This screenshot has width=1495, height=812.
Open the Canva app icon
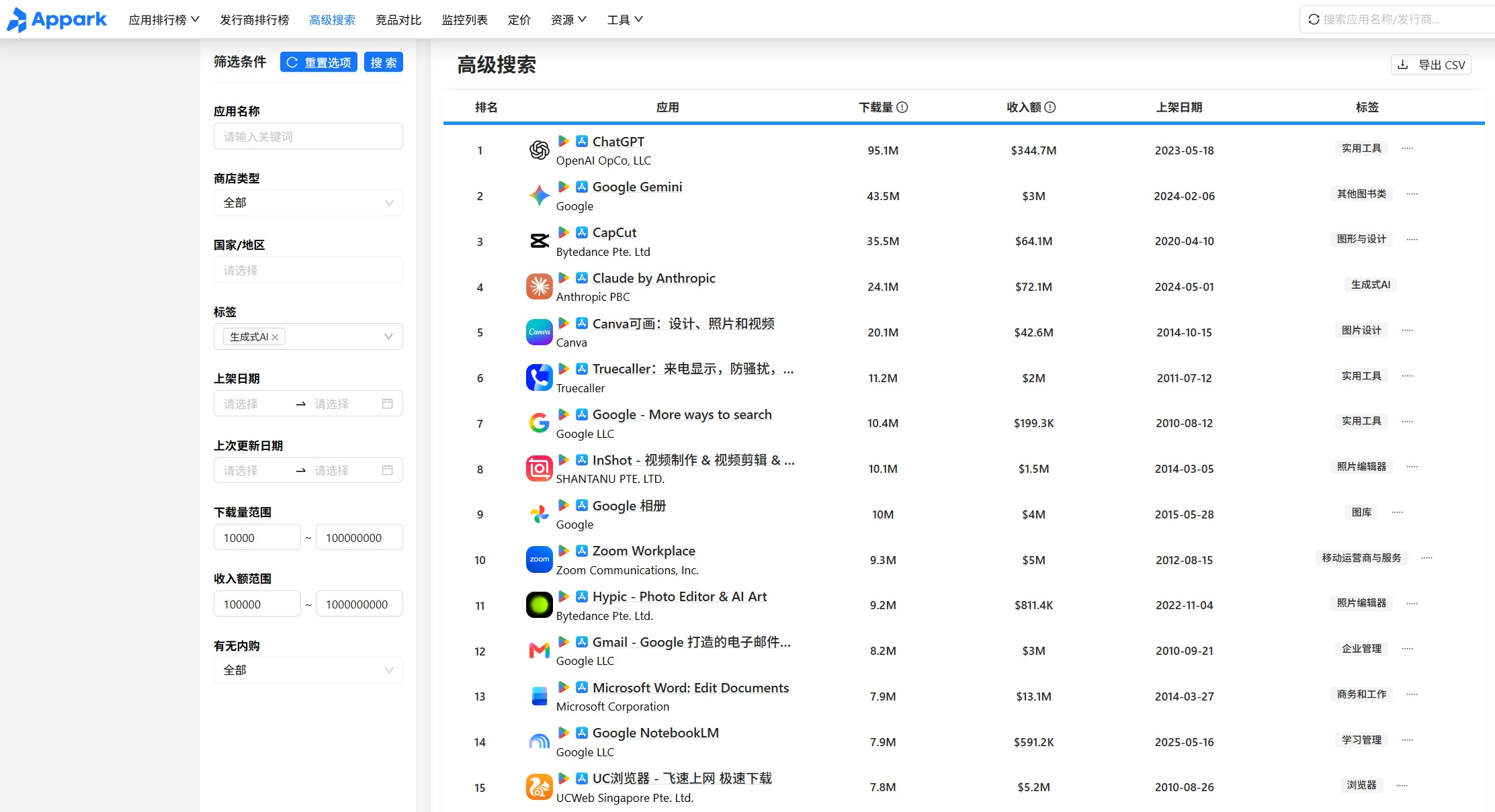click(539, 332)
